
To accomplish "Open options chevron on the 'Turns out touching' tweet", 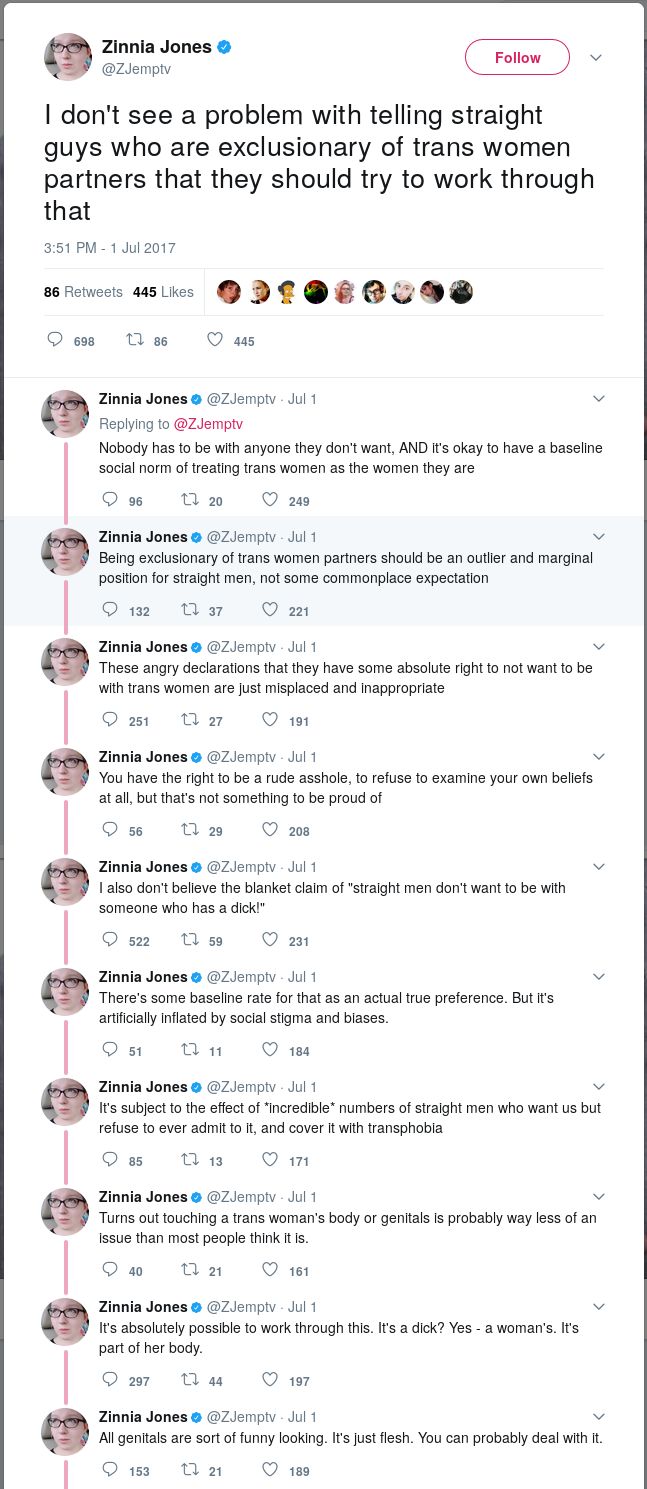I will click(599, 1197).
